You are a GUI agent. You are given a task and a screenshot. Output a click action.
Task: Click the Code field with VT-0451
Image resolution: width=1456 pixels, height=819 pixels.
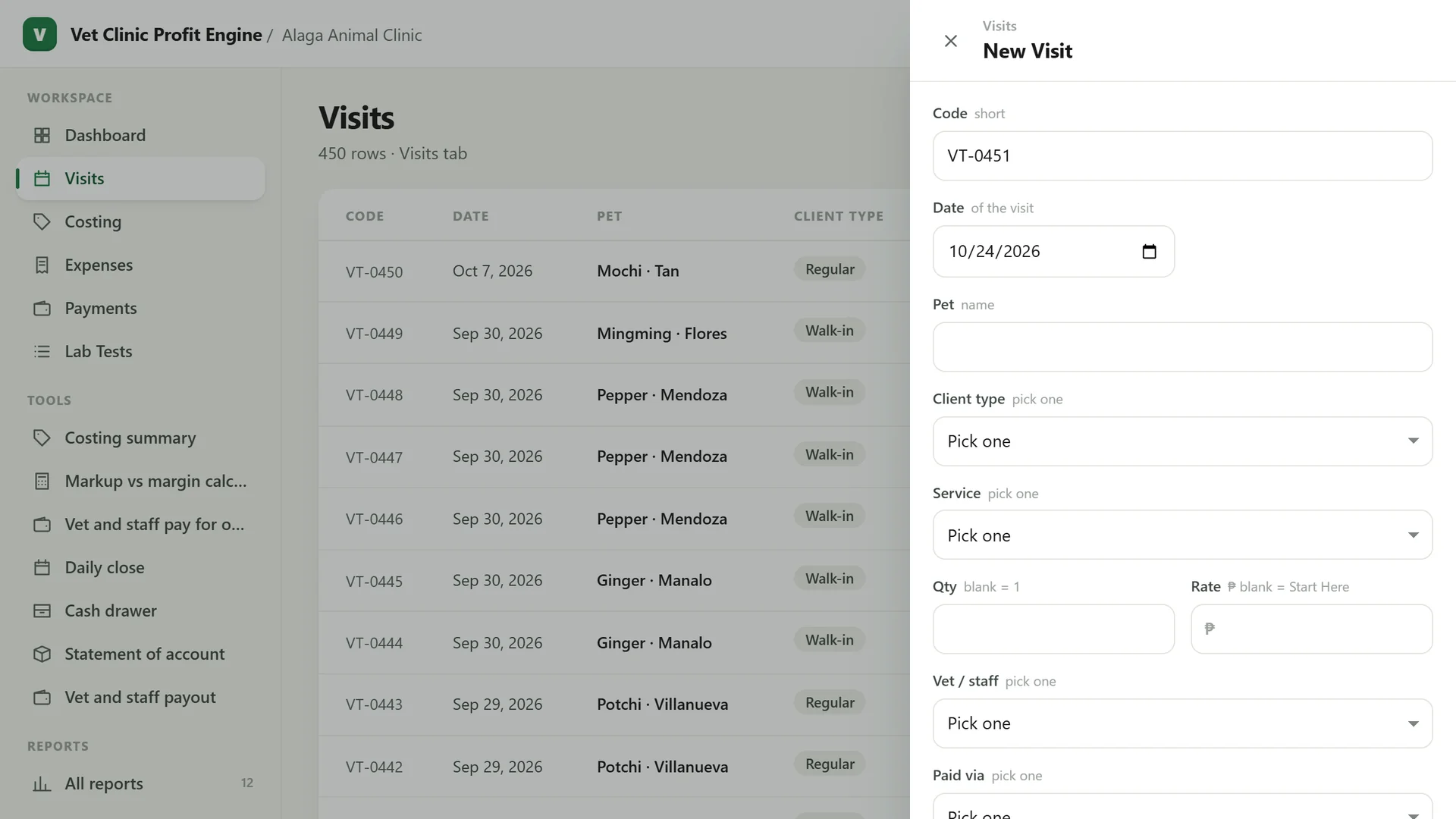point(1182,155)
